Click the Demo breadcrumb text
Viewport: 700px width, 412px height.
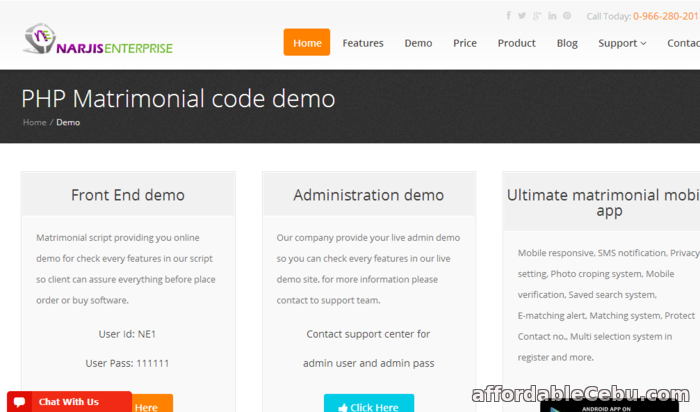[x=68, y=122]
